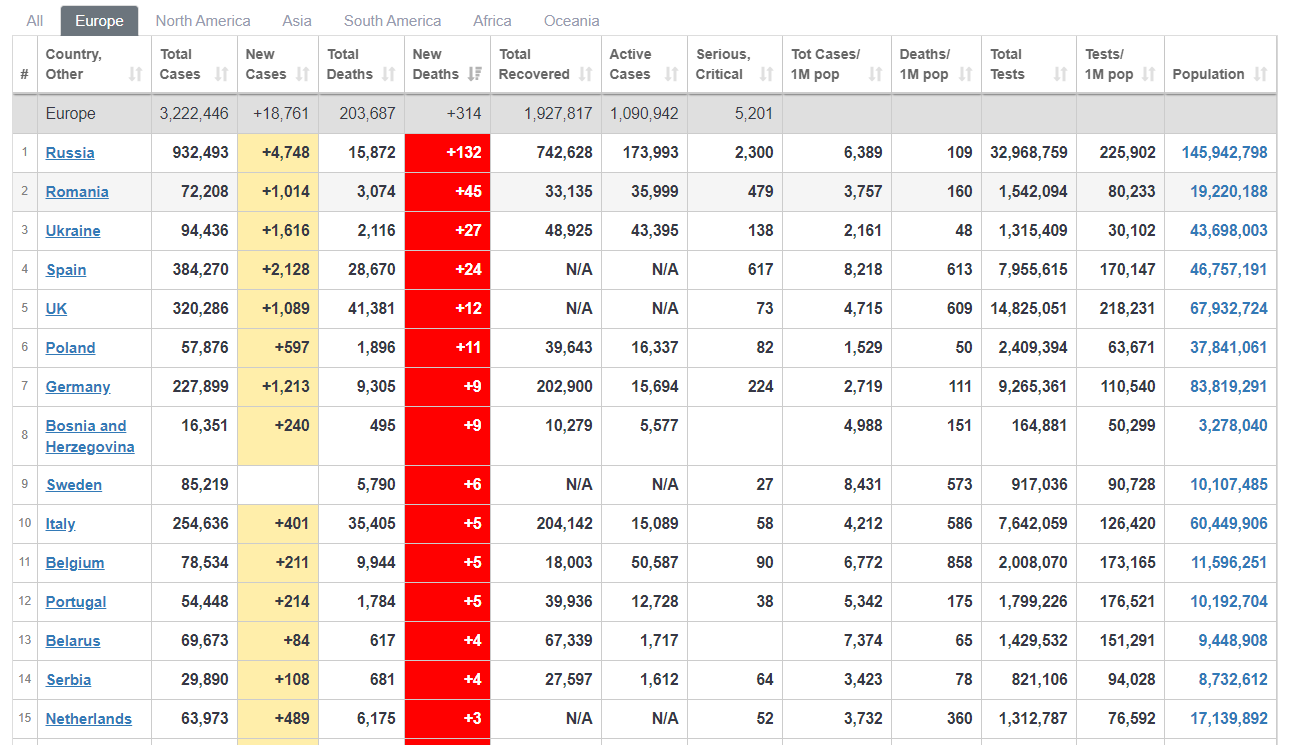Sort by Total Tests column icon
Image resolution: width=1299 pixels, height=745 pixels.
pyautogui.click(x=1060, y=74)
